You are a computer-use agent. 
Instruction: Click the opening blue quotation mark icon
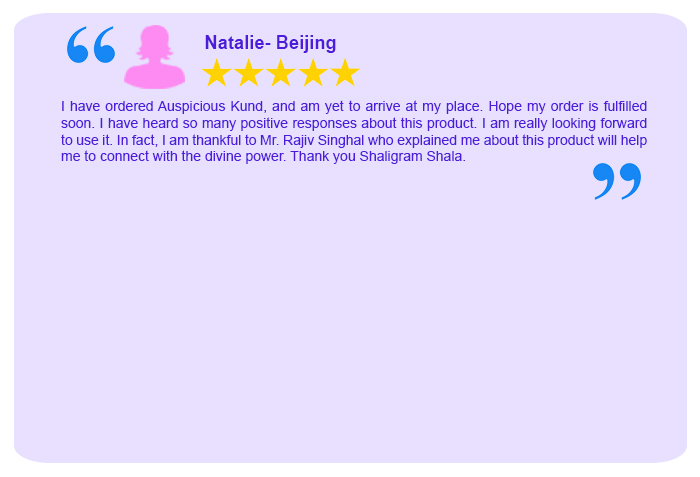point(91,45)
